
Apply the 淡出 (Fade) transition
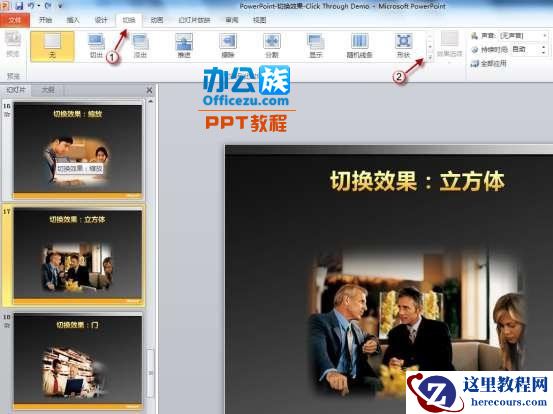(140, 47)
